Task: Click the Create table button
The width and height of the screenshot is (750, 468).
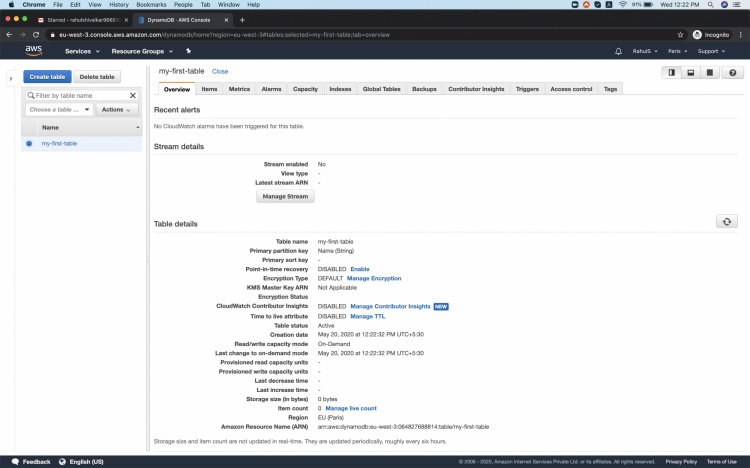Action: pos(48,77)
